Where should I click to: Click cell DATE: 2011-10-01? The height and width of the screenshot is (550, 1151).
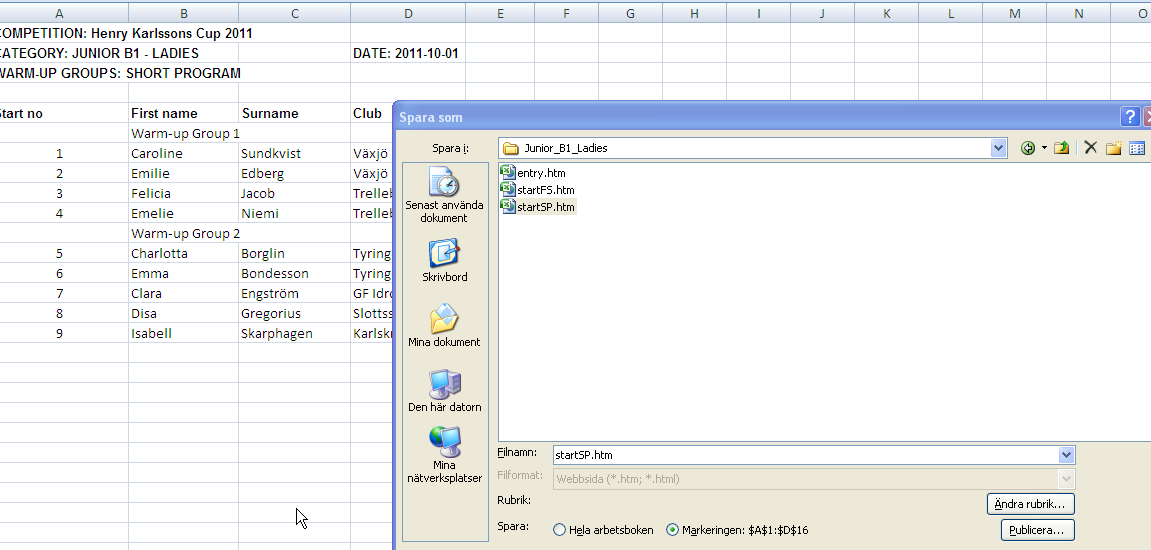tap(407, 54)
